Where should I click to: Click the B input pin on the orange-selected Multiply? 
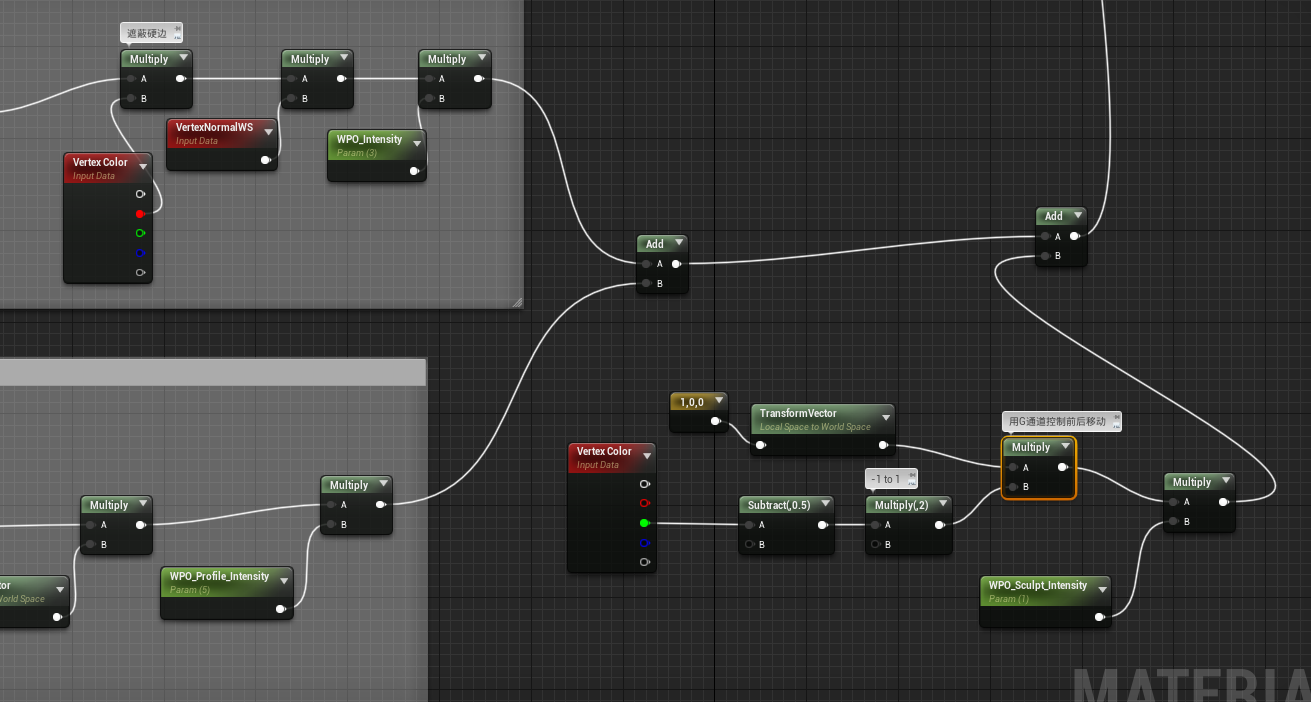[1013, 487]
